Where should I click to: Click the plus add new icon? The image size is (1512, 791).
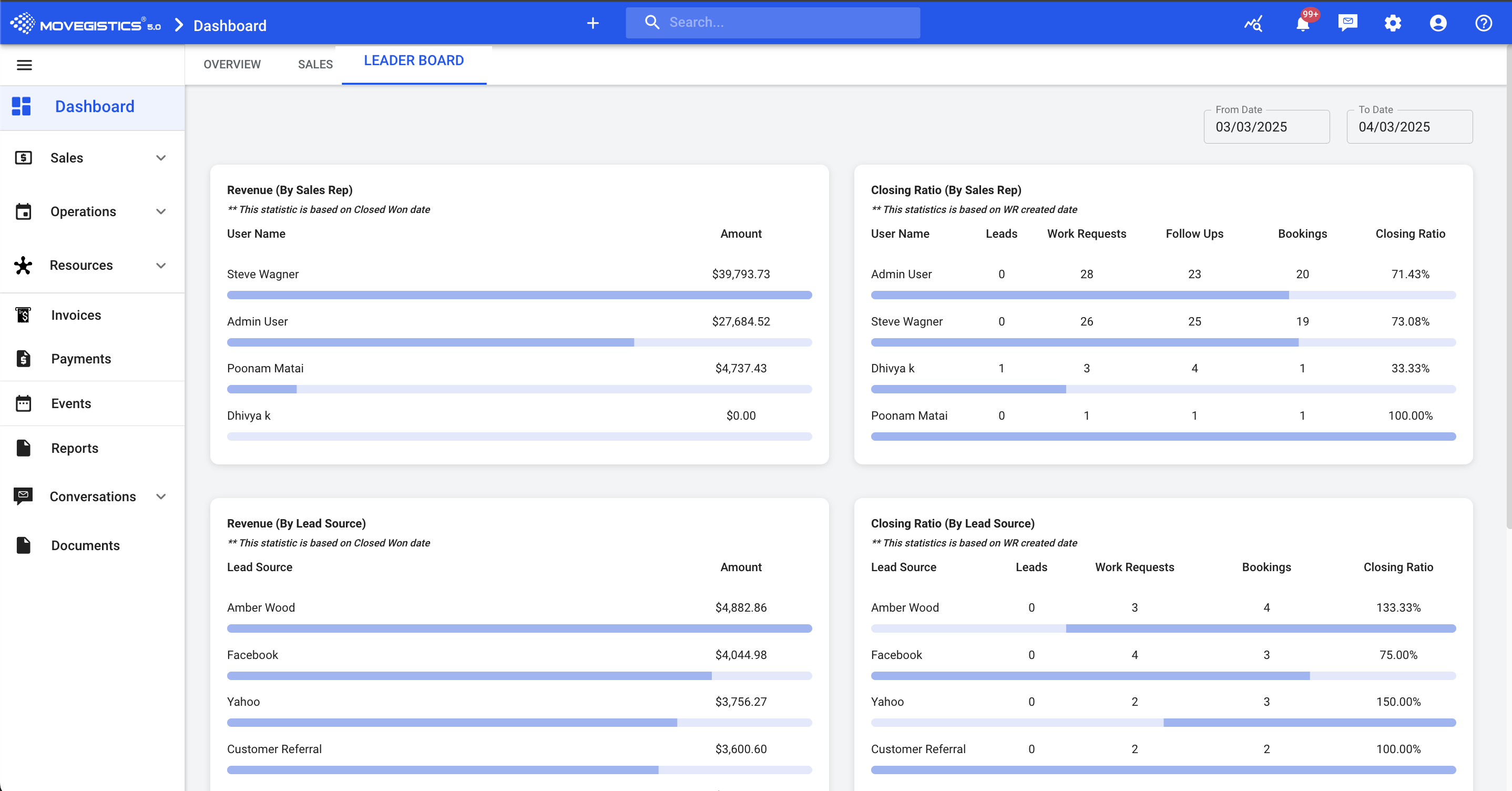(x=593, y=23)
